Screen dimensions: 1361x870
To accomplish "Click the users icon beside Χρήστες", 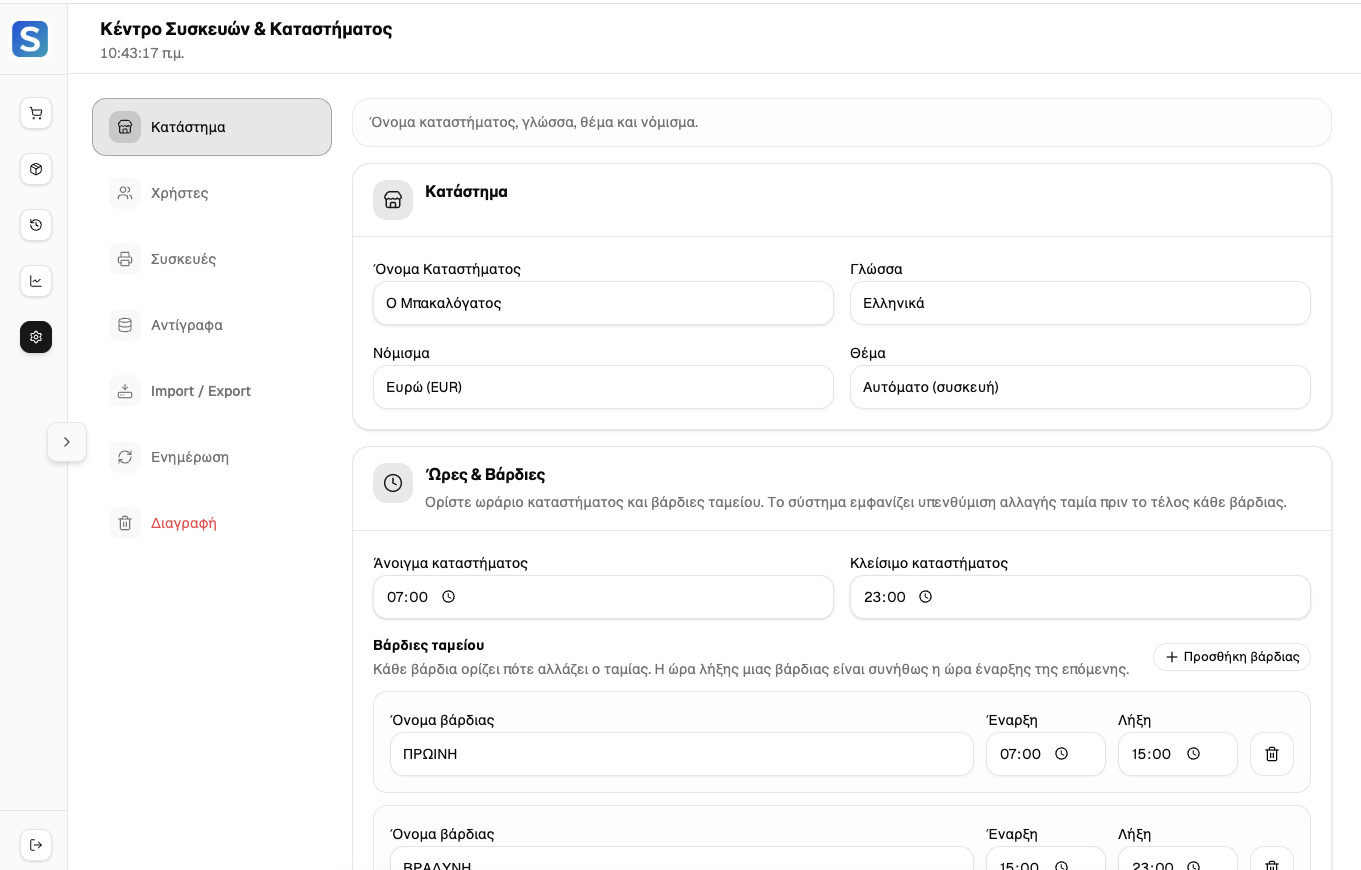I will (125, 193).
